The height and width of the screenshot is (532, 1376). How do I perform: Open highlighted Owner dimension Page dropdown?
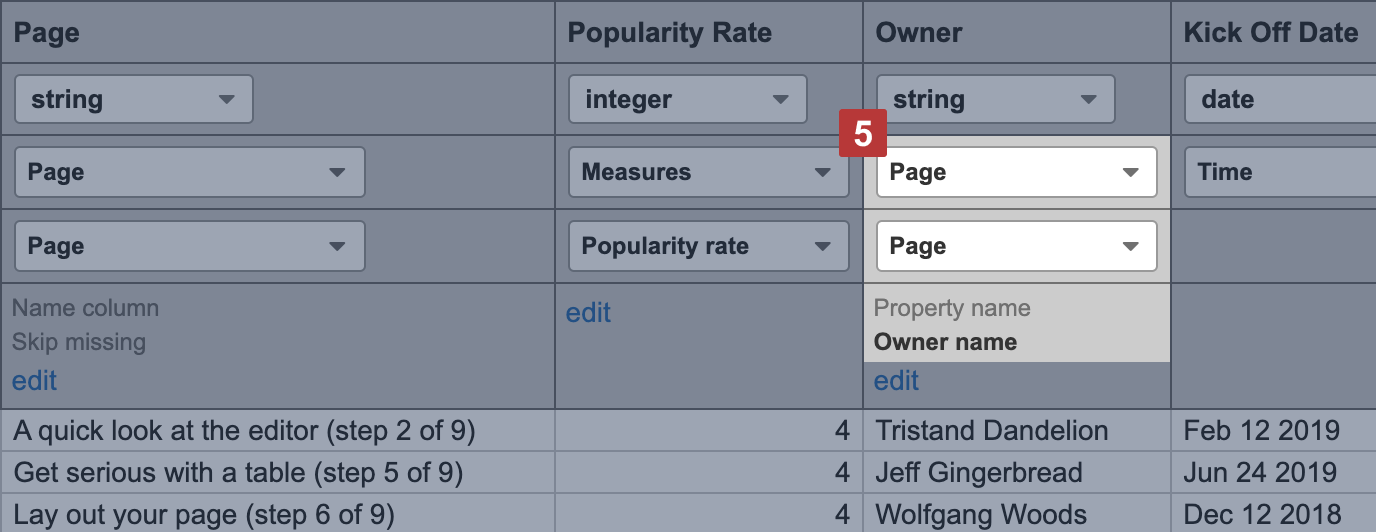[x=1016, y=172]
